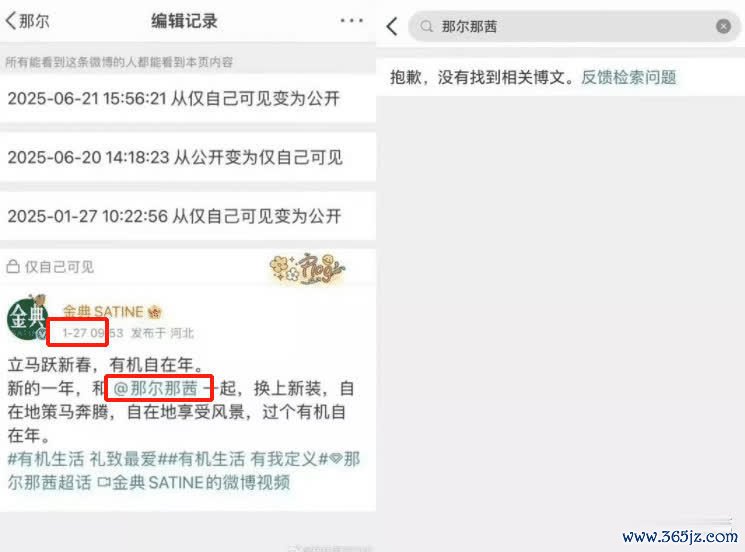
Task: Open the three-dot more options menu
Action: (x=352, y=20)
